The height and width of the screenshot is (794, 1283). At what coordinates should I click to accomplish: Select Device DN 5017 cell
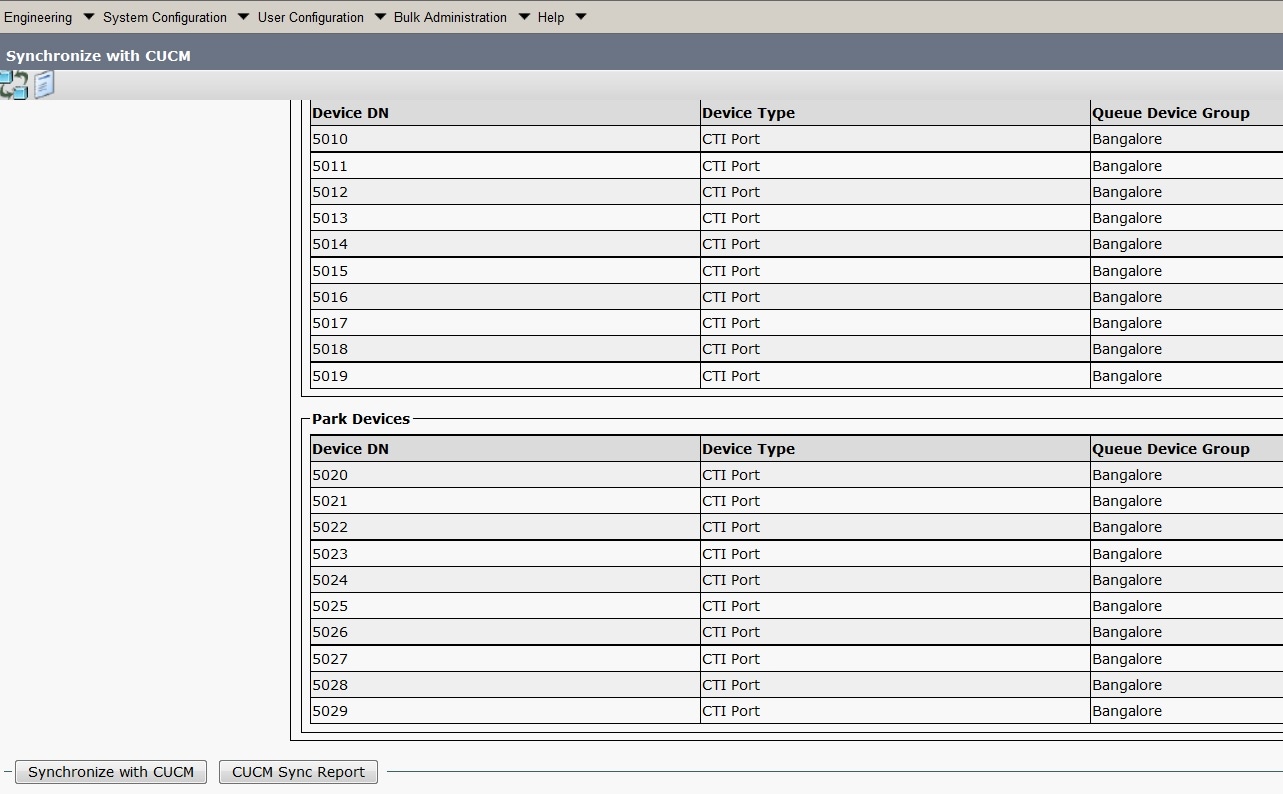tap(505, 323)
